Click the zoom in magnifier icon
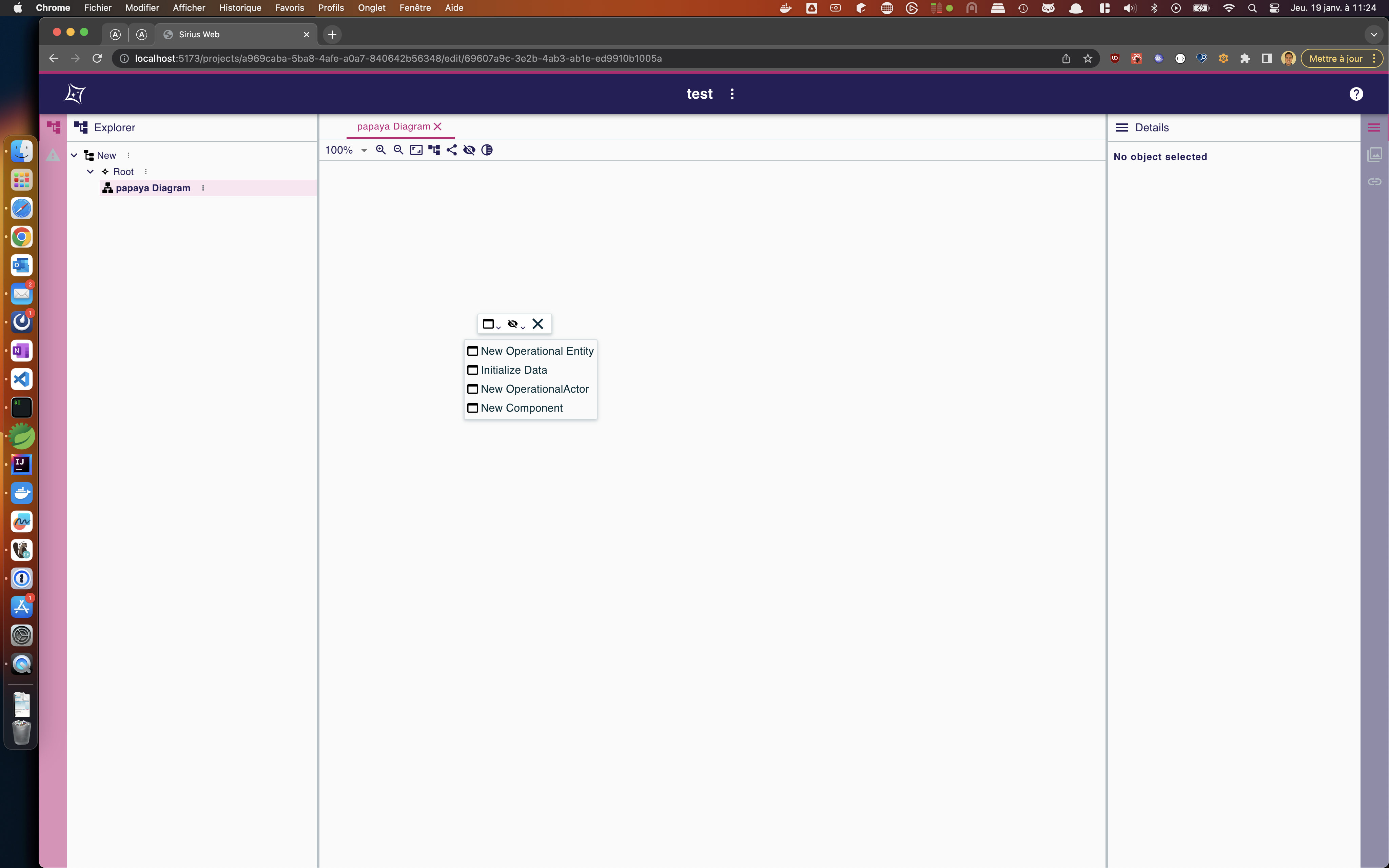Screen dimensions: 1389x868 tap(380, 150)
